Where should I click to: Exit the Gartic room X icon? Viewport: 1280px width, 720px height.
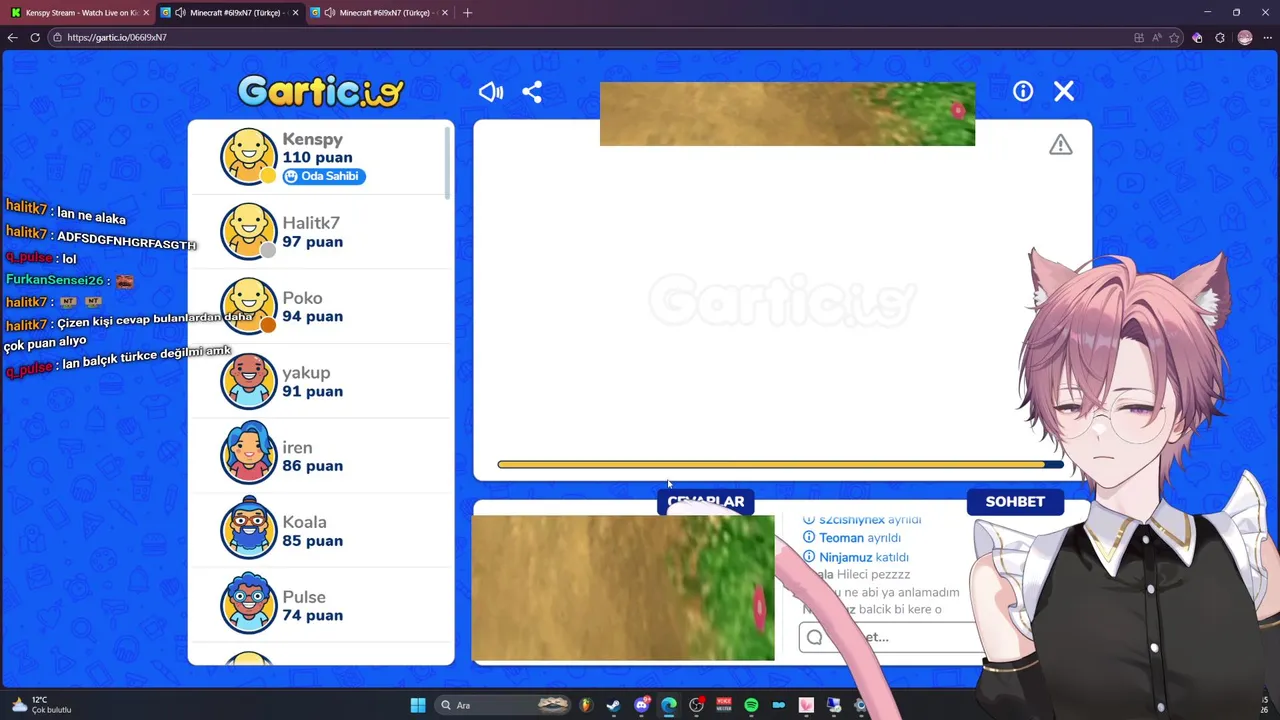(x=1064, y=91)
